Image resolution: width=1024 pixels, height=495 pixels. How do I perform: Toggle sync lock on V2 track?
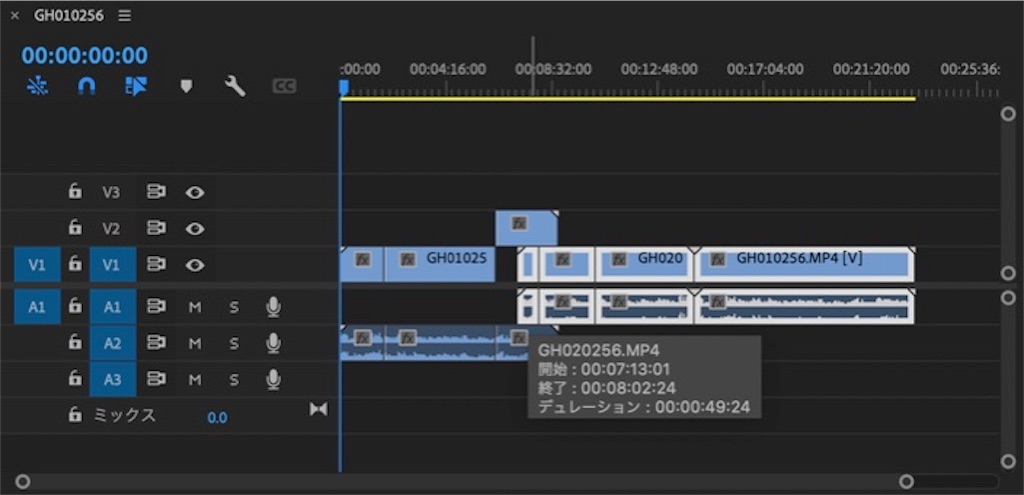(x=155, y=228)
